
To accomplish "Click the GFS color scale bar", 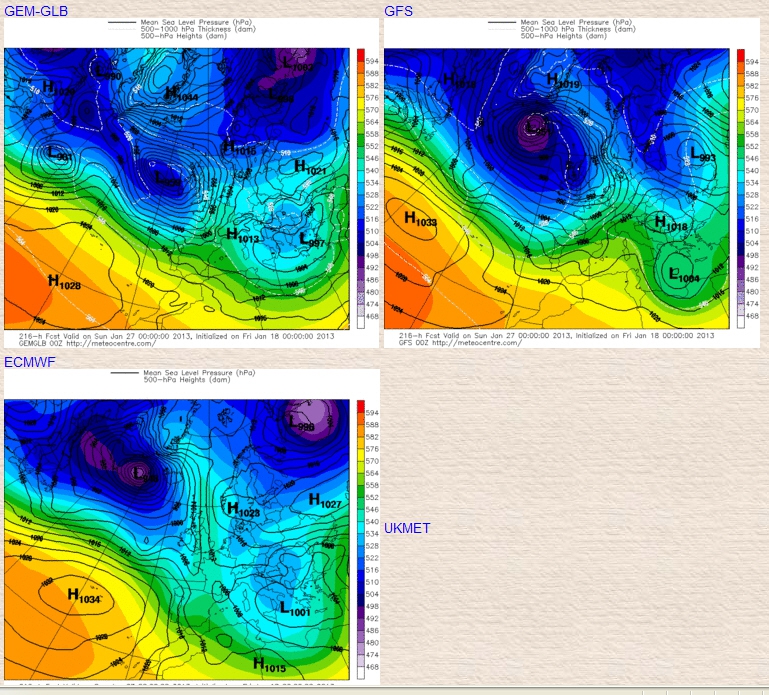I will click(x=741, y=189).
